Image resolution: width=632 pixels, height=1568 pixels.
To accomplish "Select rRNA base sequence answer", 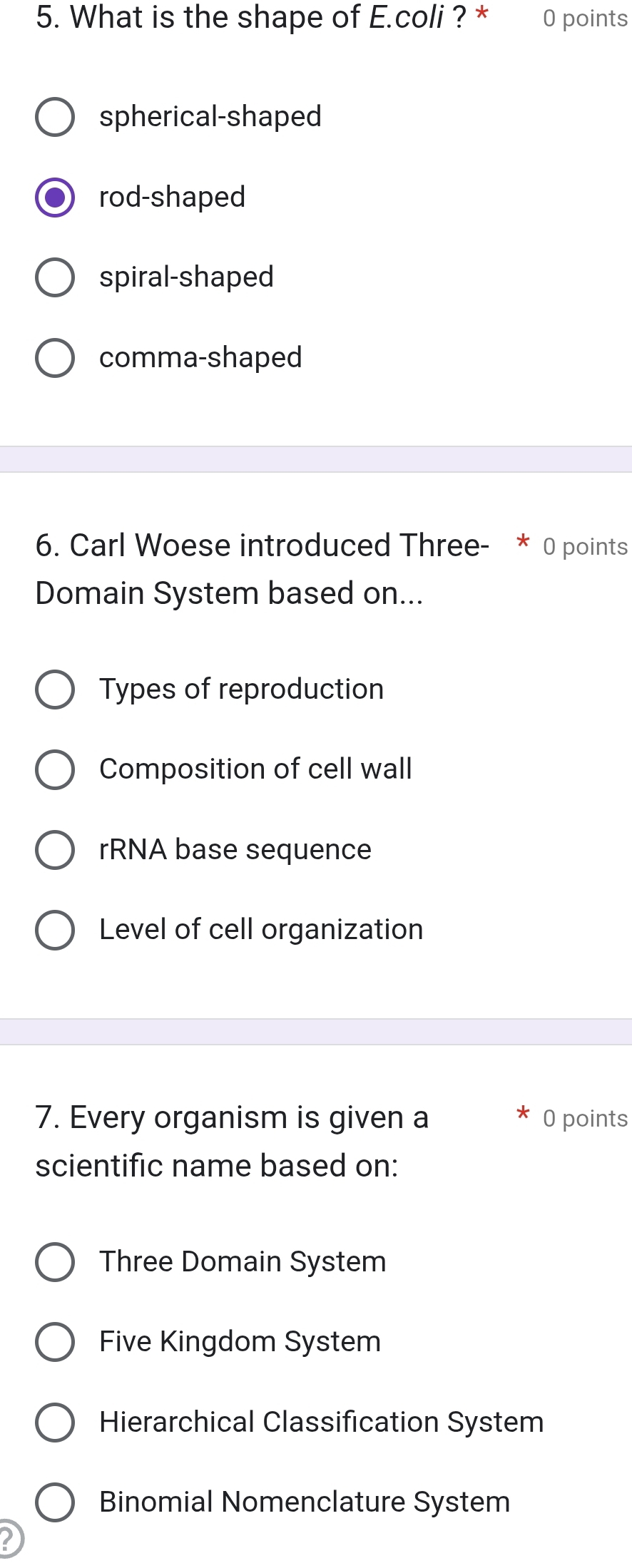I will pyautogui.click(x=55, y=850).
